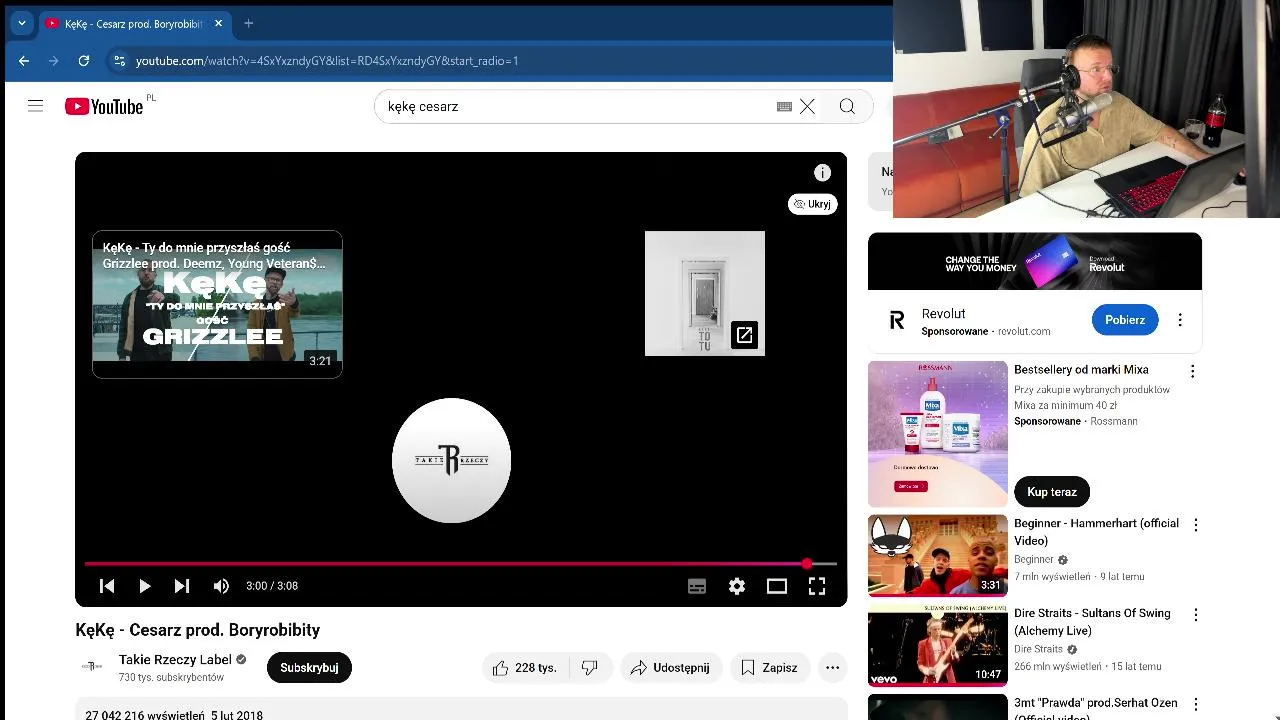This screenshot has height=720, width=1280.
Task: Clear the search query with the X
Action: tap(807, 106)
